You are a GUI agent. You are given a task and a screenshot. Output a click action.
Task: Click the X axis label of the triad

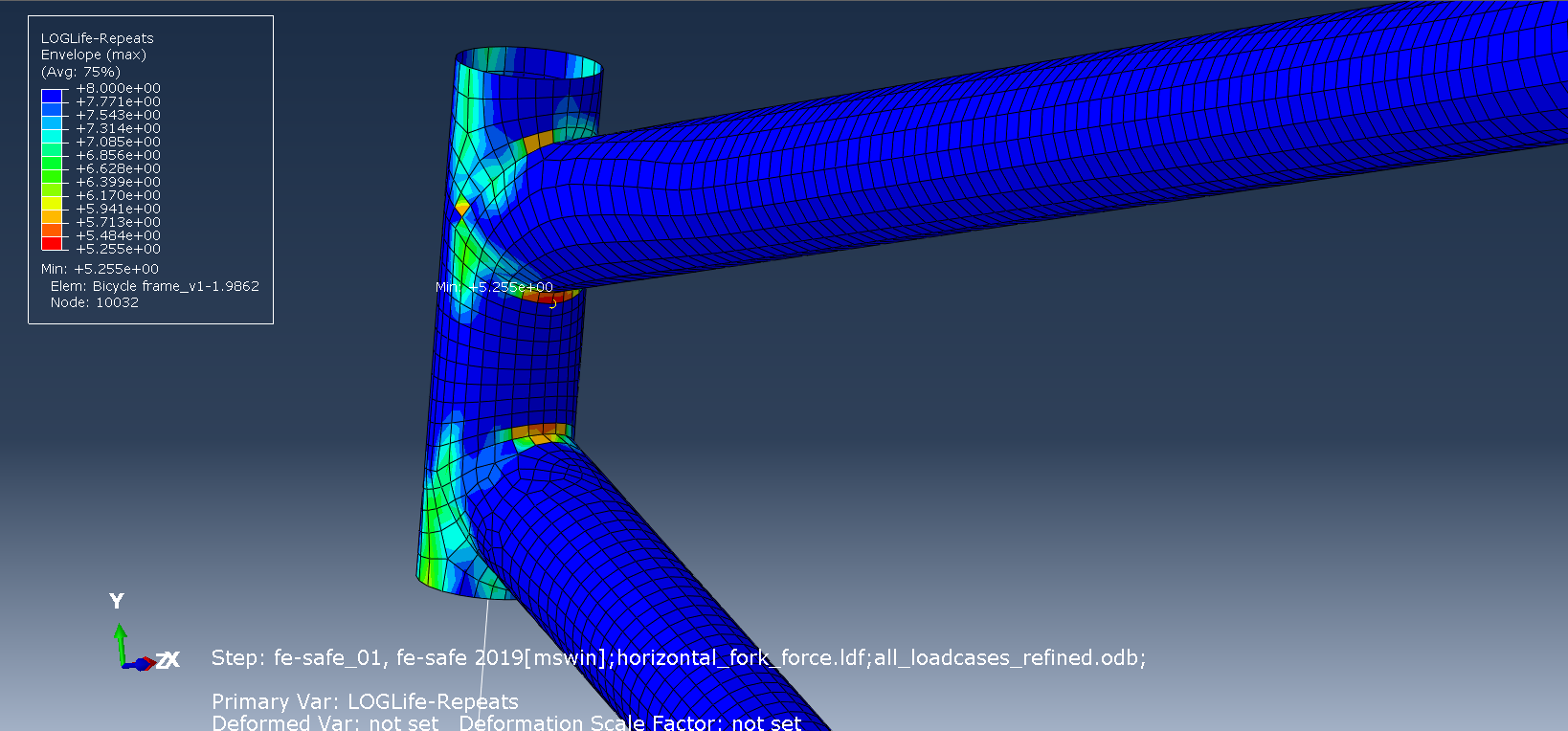(x=173, y=660)
